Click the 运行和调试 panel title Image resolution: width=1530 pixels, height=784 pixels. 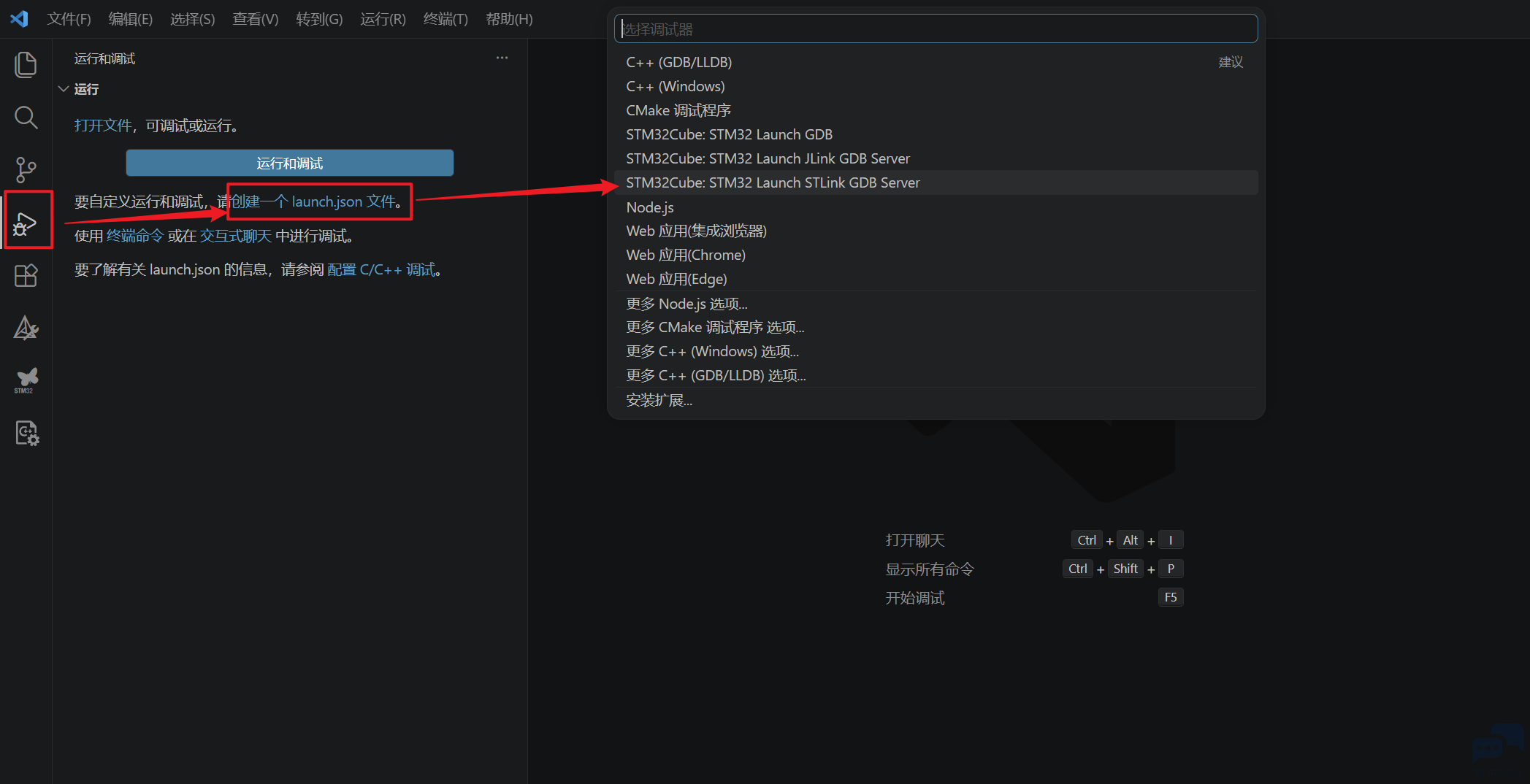coord(104,58)
